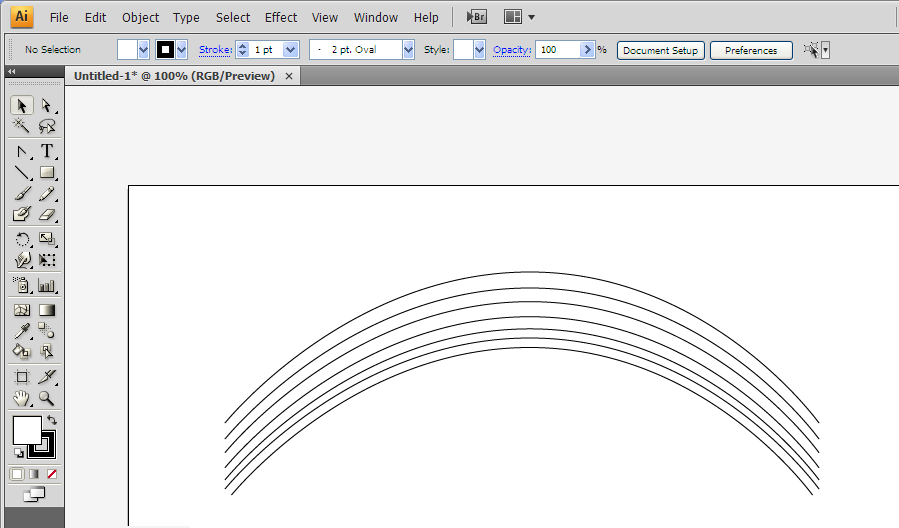899x528 pixels.
Task: Pick the Paintbrush tool
Action: (22, 193)
